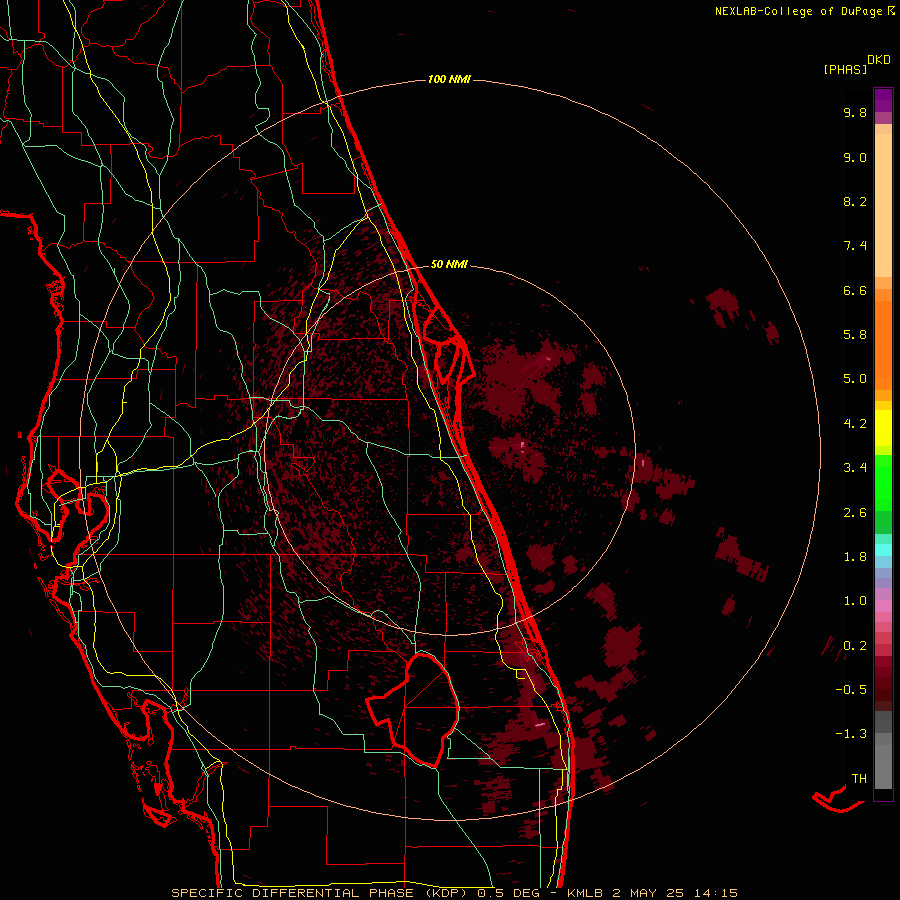
Task: Click the -0.5 value on the scale
Action: pyautogui.click(x=851, y=690)
